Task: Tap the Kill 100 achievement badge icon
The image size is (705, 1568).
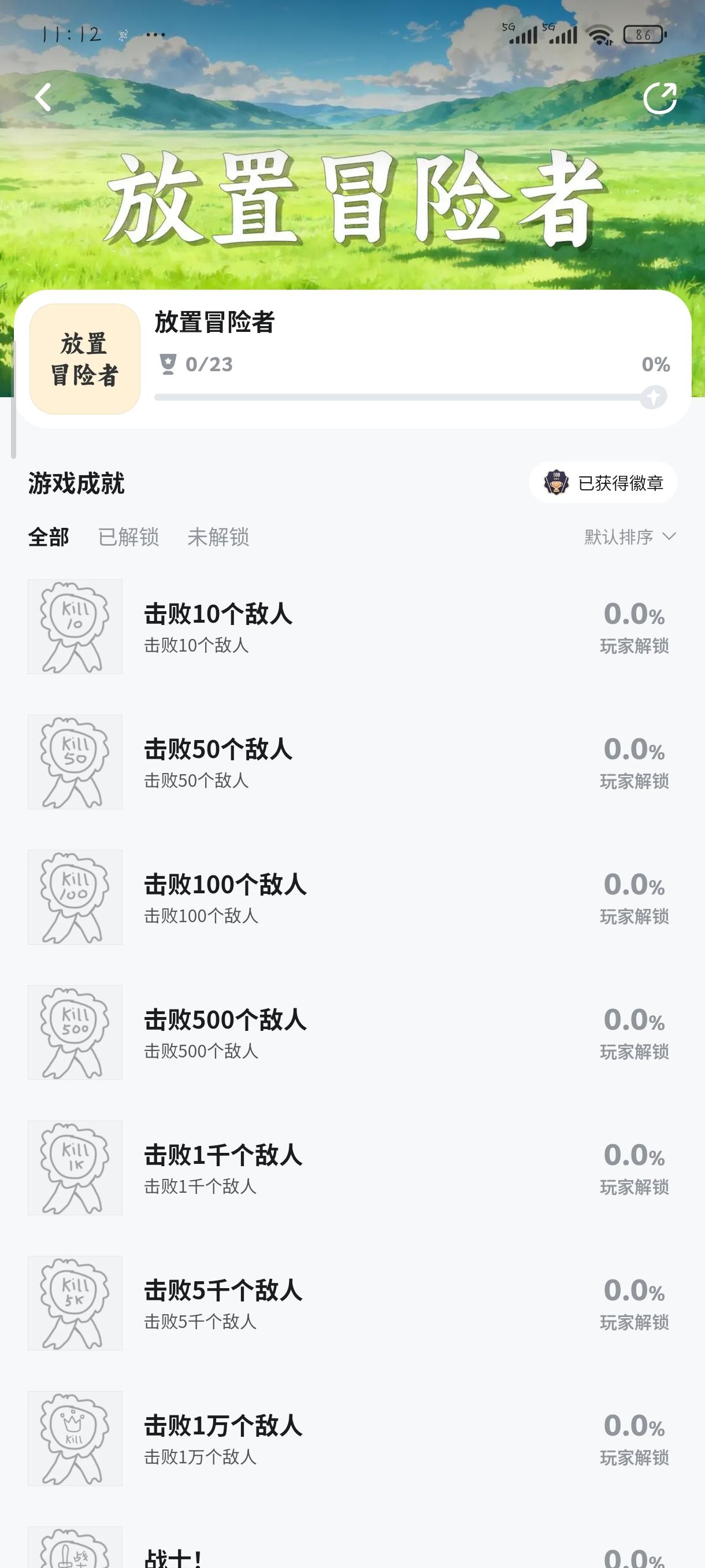Action: (75, 897)
